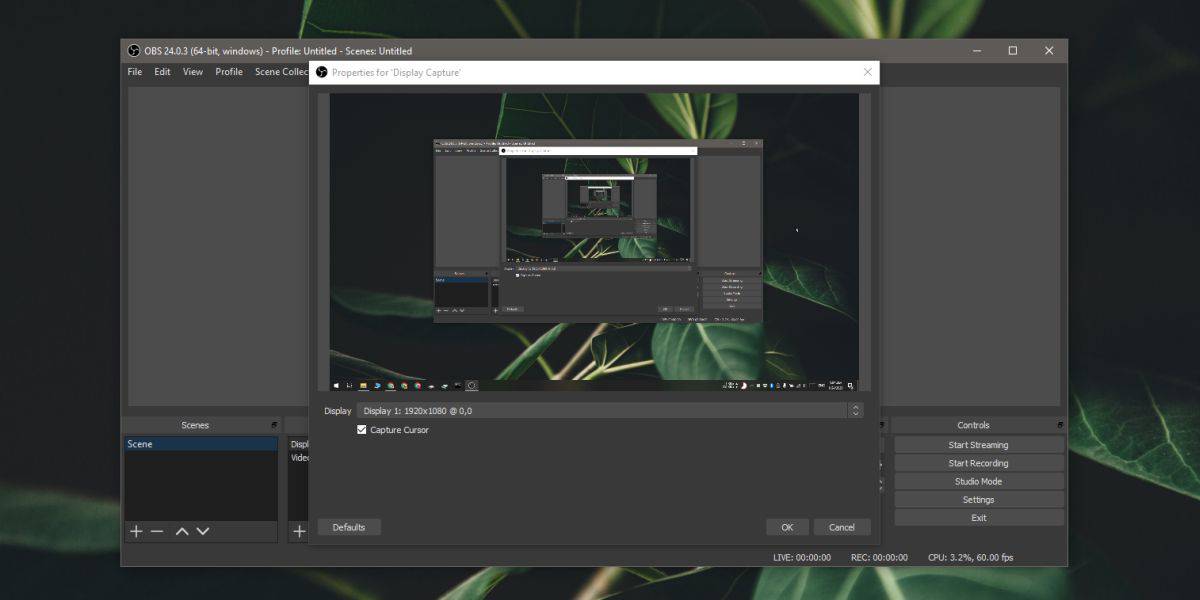Click the 'CPU: 3.2%, 60.00 fps' status text
Viewport: 1200px width, 600px height.
970,557
